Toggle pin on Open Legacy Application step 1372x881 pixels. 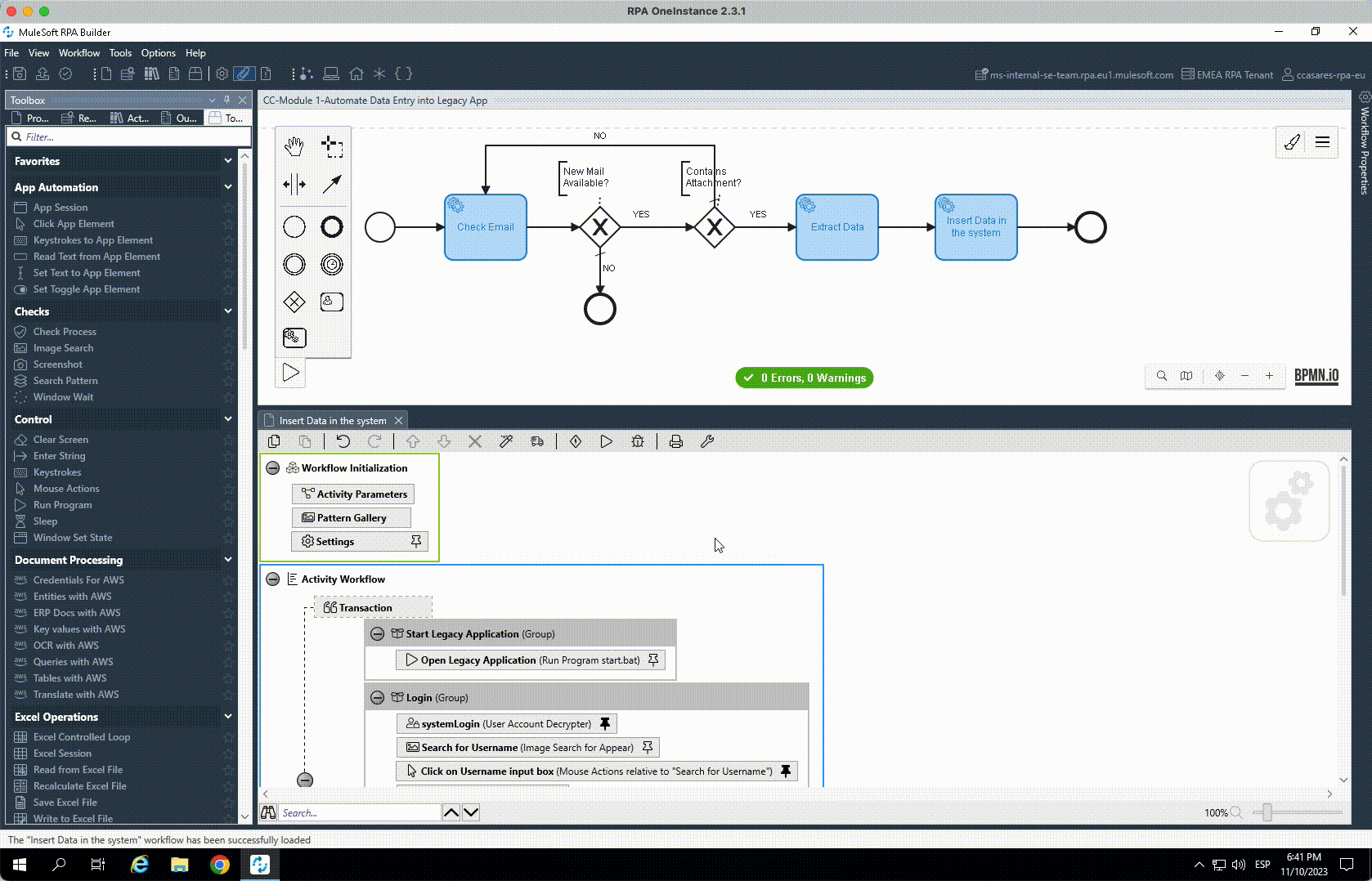click(653, 660)
